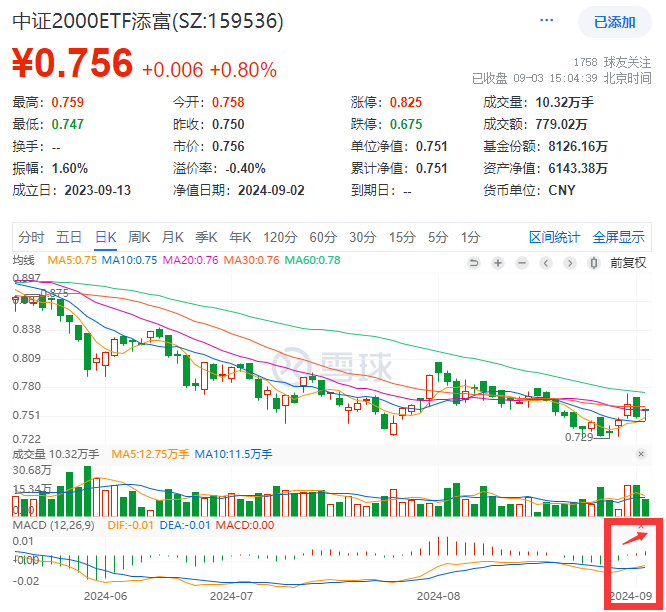Viewport: 666px width, 612px height.
Task: Click the MA5:0.75 moving average label
Action: [x=72, y=260]
